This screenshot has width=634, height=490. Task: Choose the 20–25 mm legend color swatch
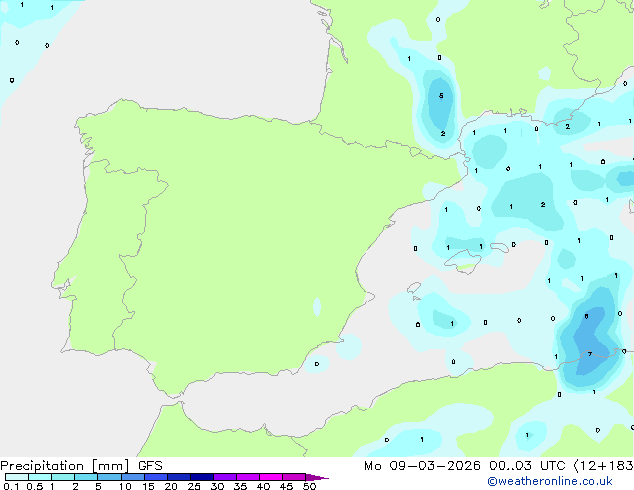pyautogui.click(x=179, y=477)
